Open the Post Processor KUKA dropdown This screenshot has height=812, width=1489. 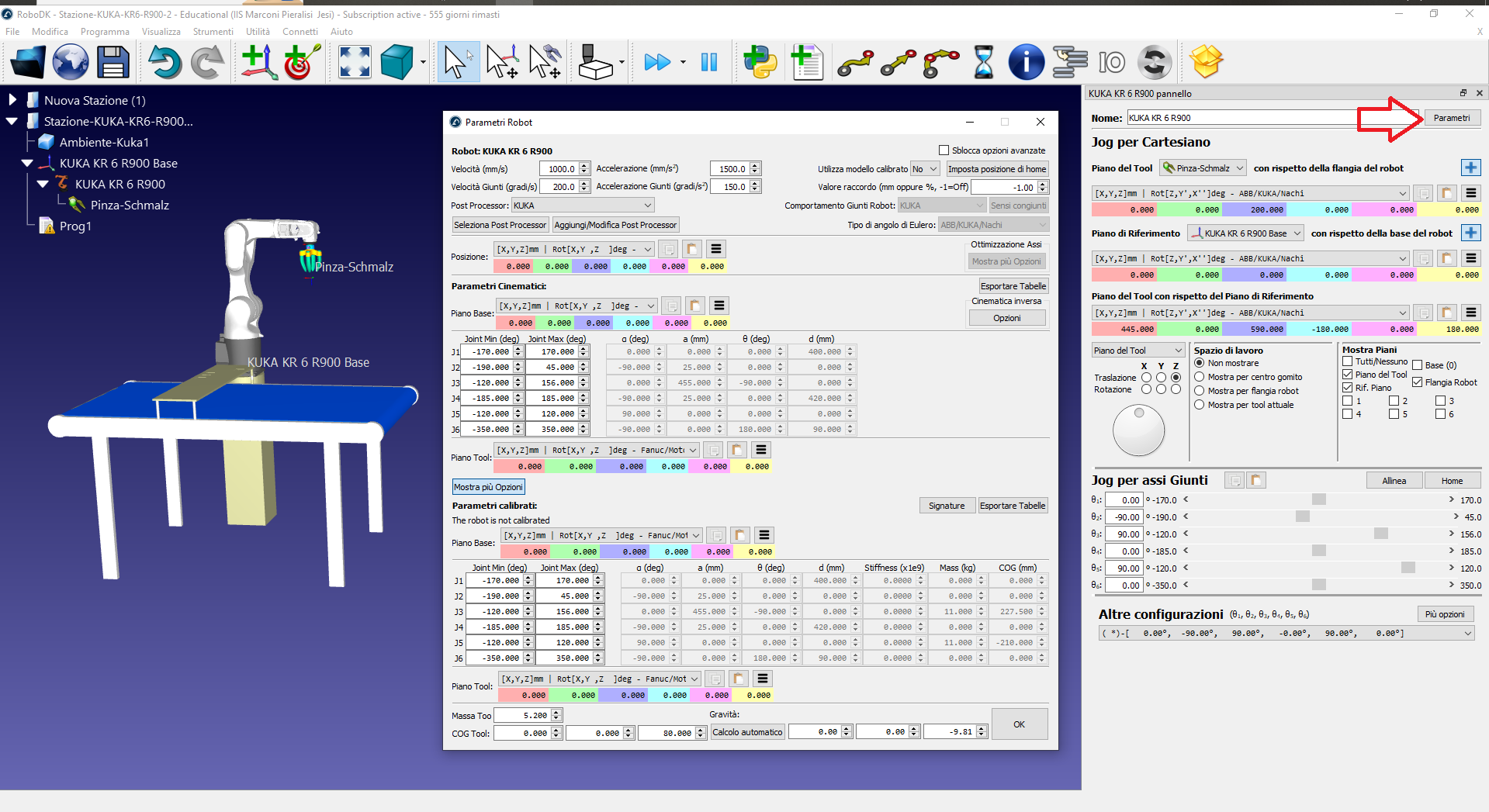[x=583, y=206]
